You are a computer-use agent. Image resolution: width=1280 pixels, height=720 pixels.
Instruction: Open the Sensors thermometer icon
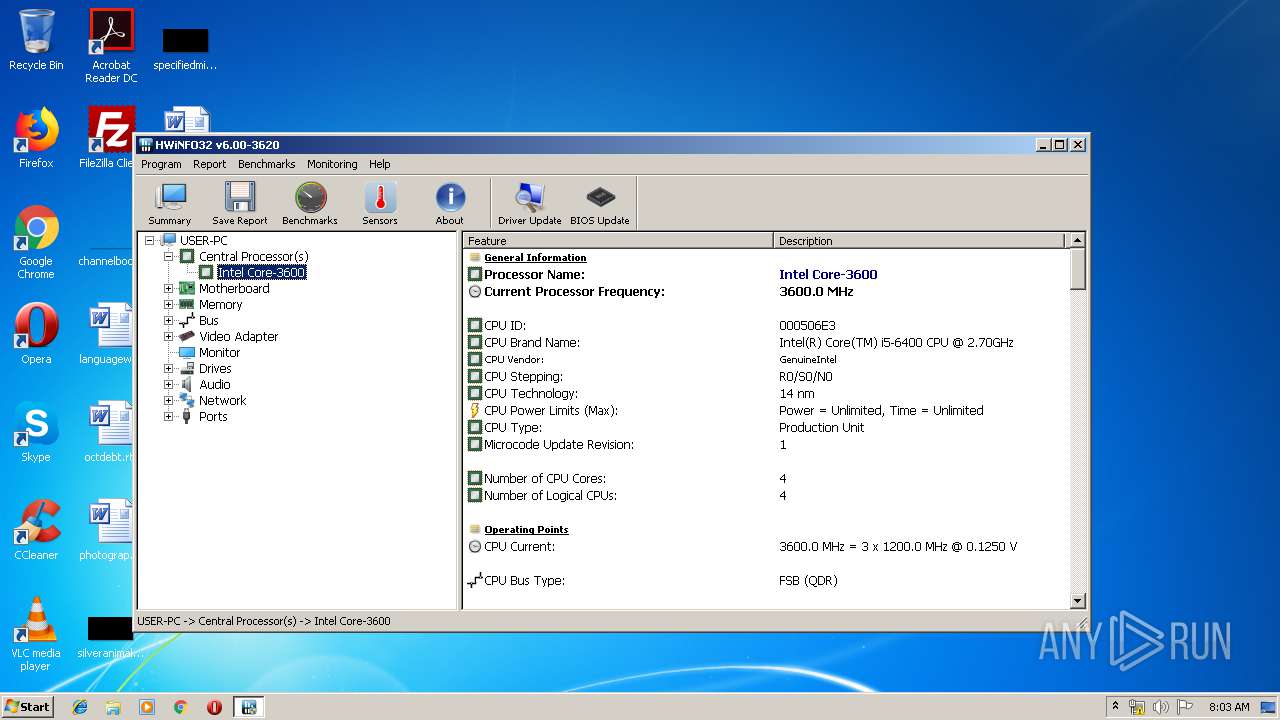coord(380,204)
